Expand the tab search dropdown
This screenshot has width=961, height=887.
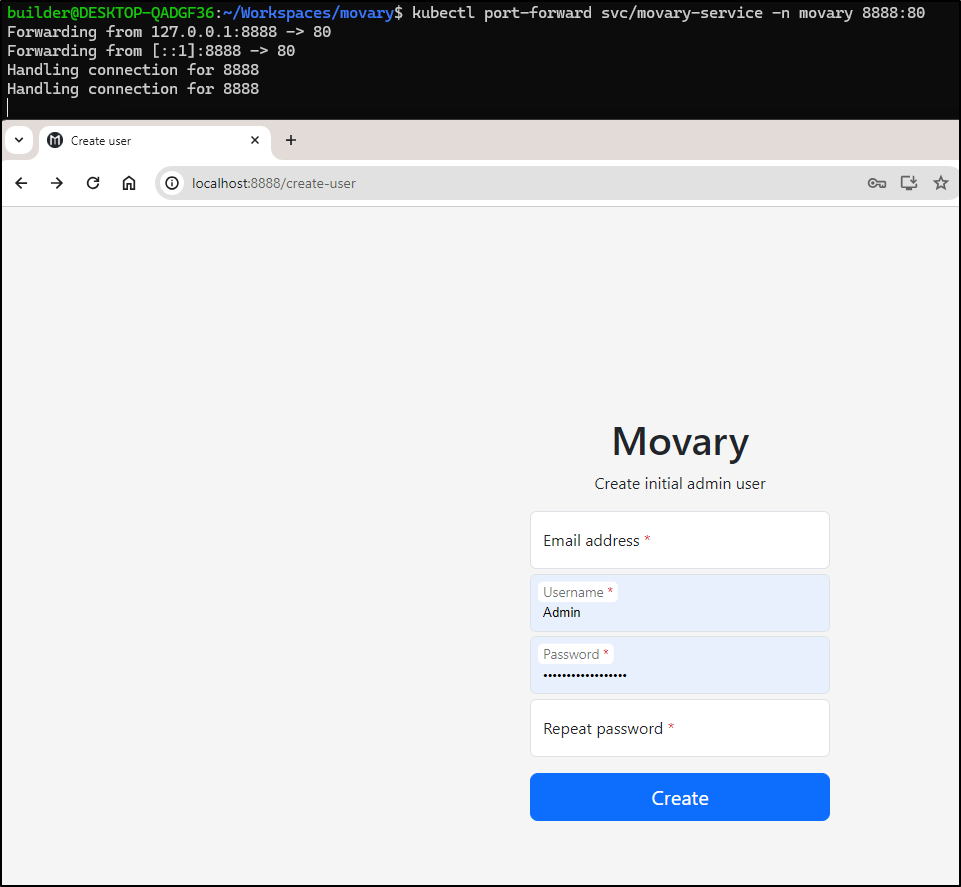[19, 140]
